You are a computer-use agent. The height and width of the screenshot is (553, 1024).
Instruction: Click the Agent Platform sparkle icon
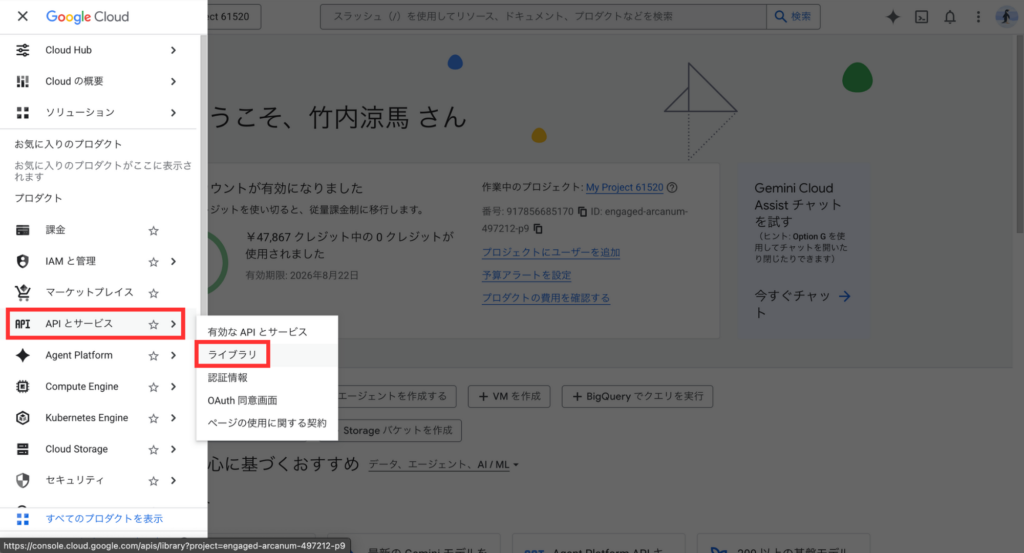pyautogui.click(x=23, y=355)
